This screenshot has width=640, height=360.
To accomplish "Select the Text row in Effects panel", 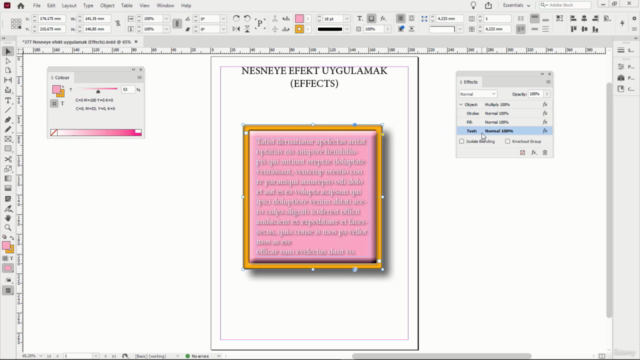I will 504,131.
